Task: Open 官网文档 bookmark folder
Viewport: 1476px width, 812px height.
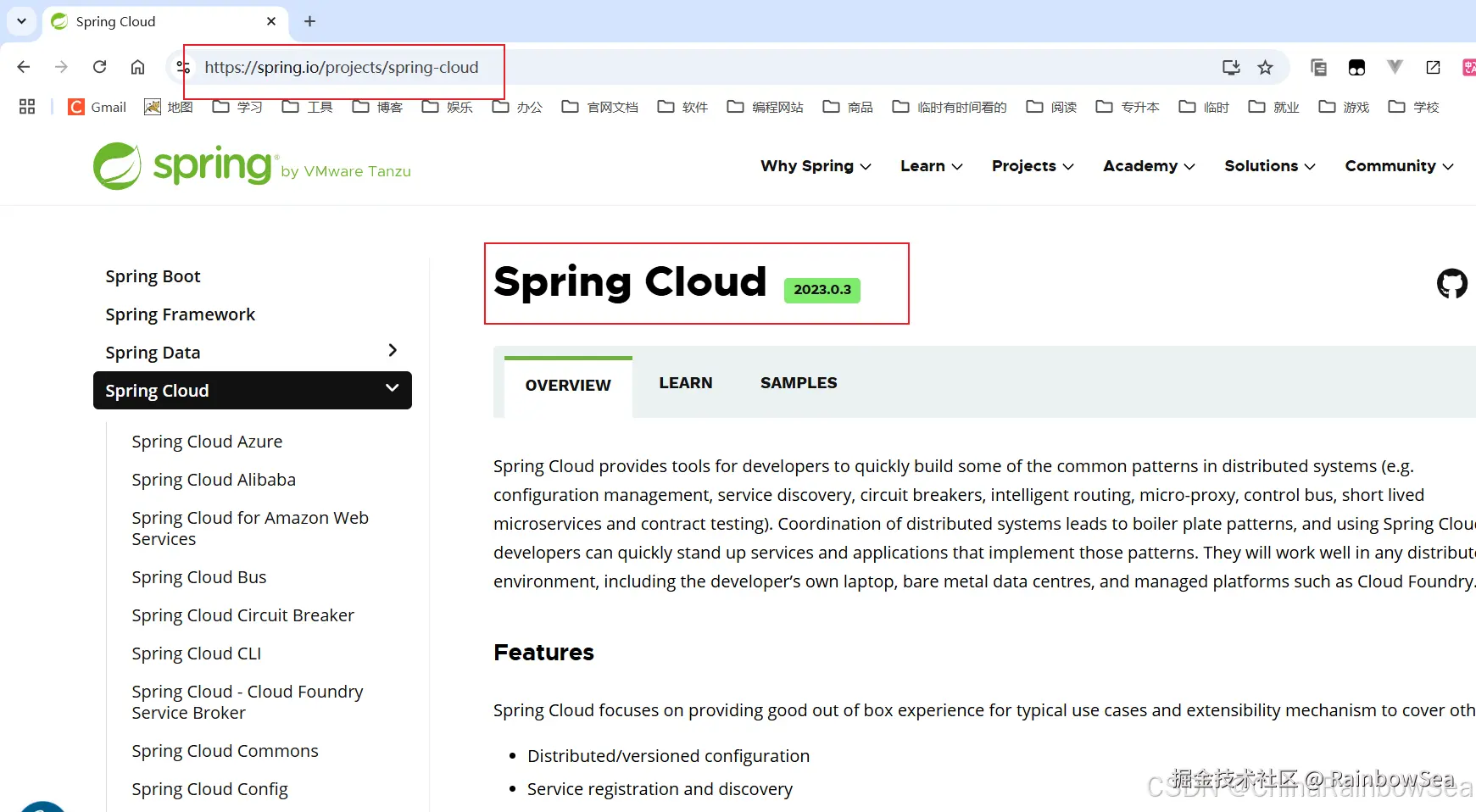Action: tap(600, 107)
